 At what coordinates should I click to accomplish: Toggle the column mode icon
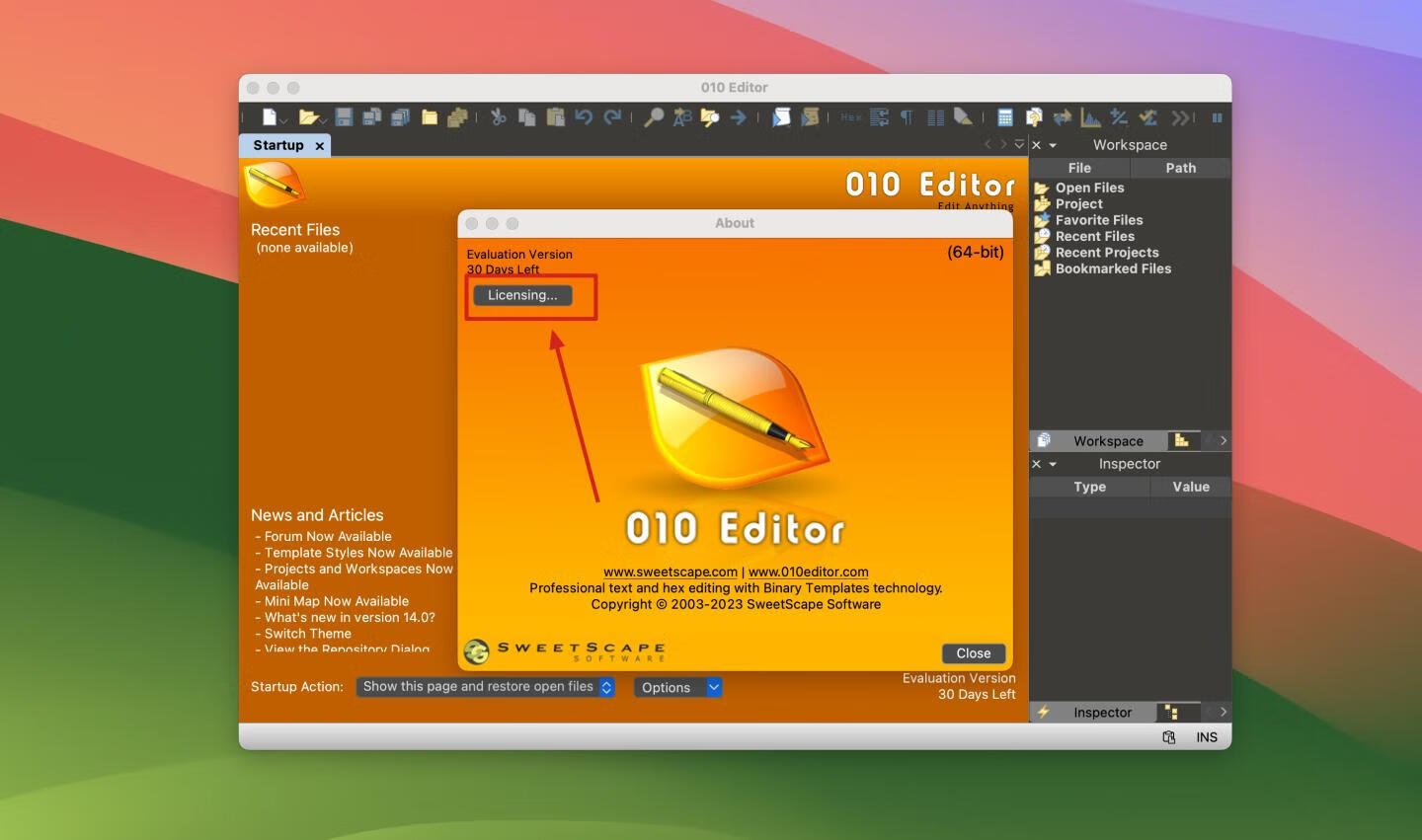(x=935, y=117)
